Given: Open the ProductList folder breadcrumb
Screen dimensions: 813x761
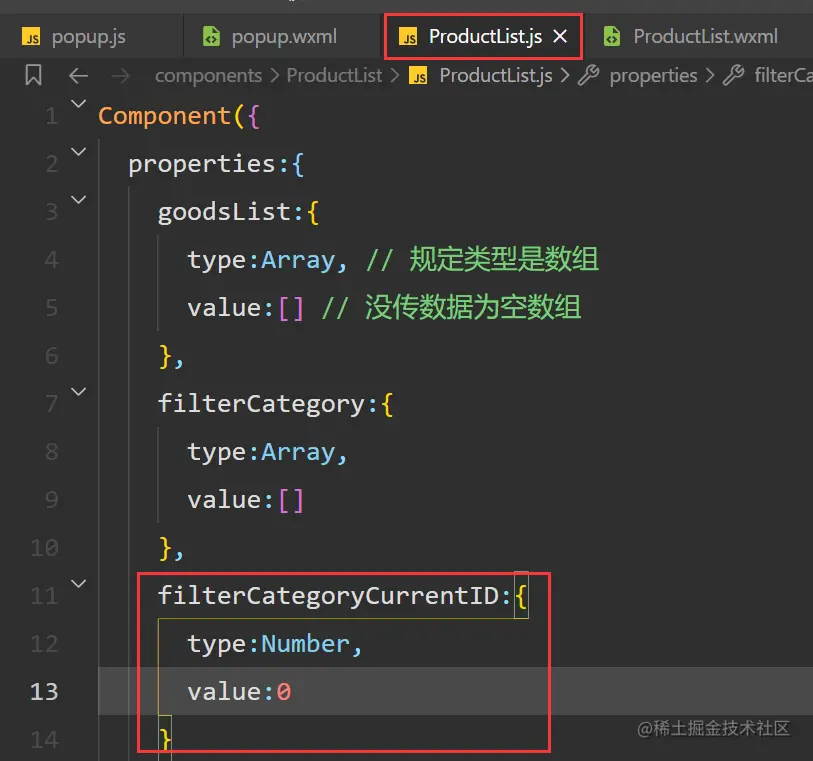Looking at the screenshot, I should [x=334, y=76].
